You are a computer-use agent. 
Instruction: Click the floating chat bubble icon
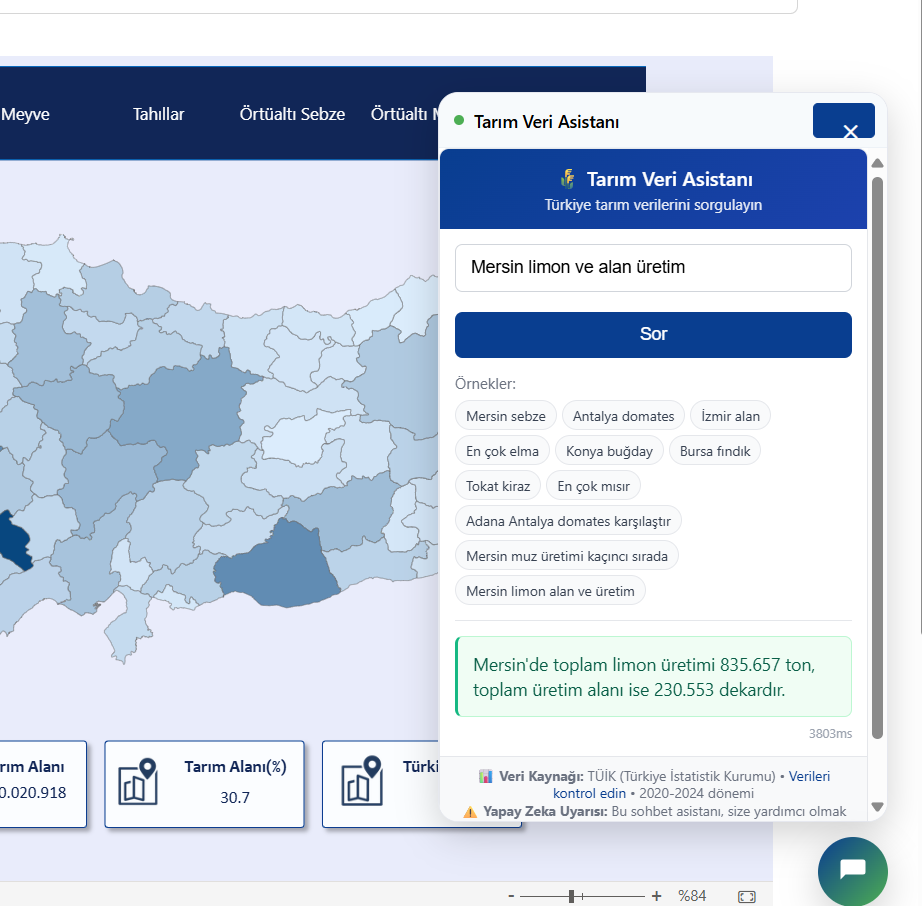pos(852,870)
